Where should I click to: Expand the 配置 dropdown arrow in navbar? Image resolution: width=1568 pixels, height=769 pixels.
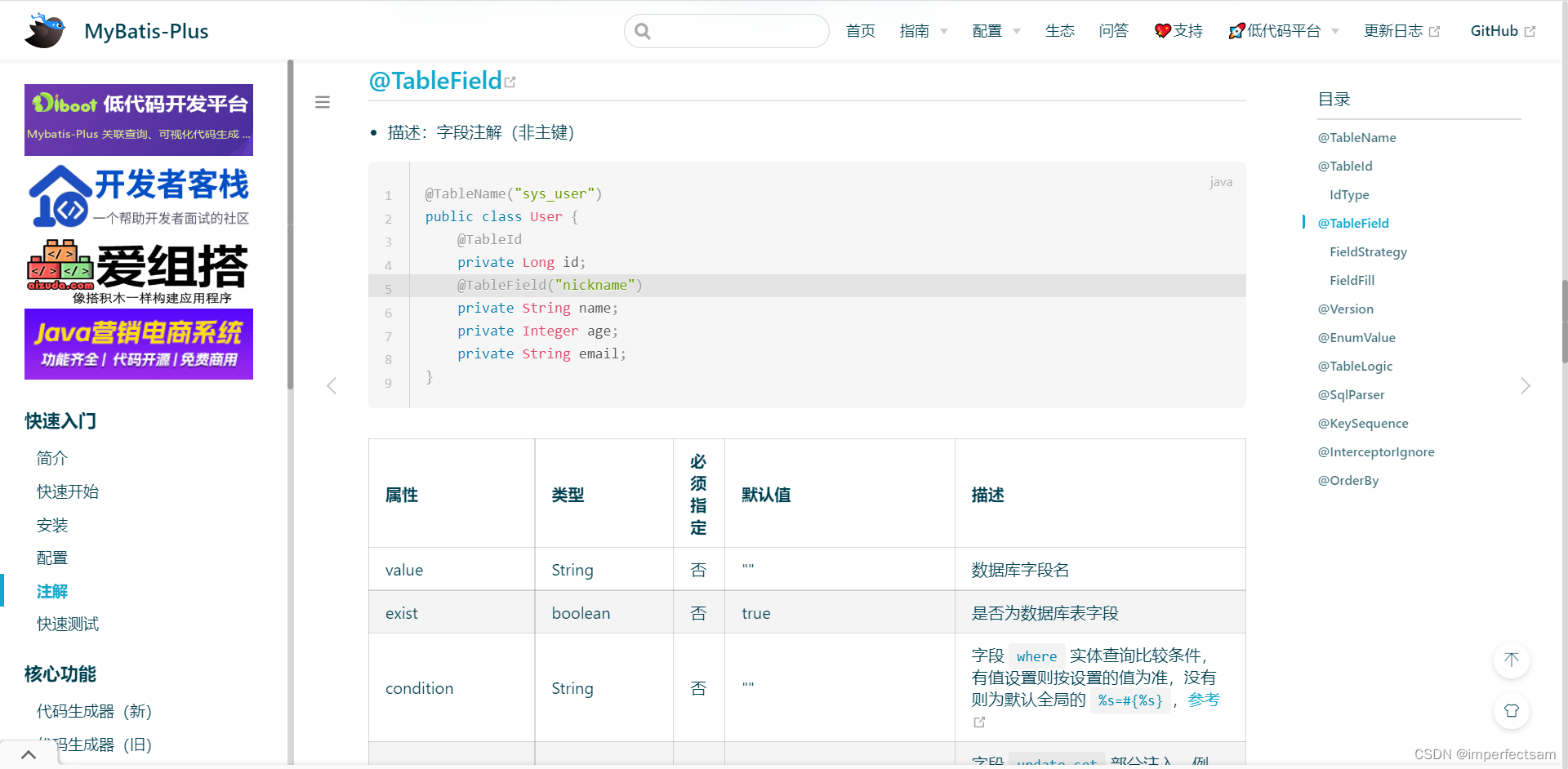tap(1017, 32)
